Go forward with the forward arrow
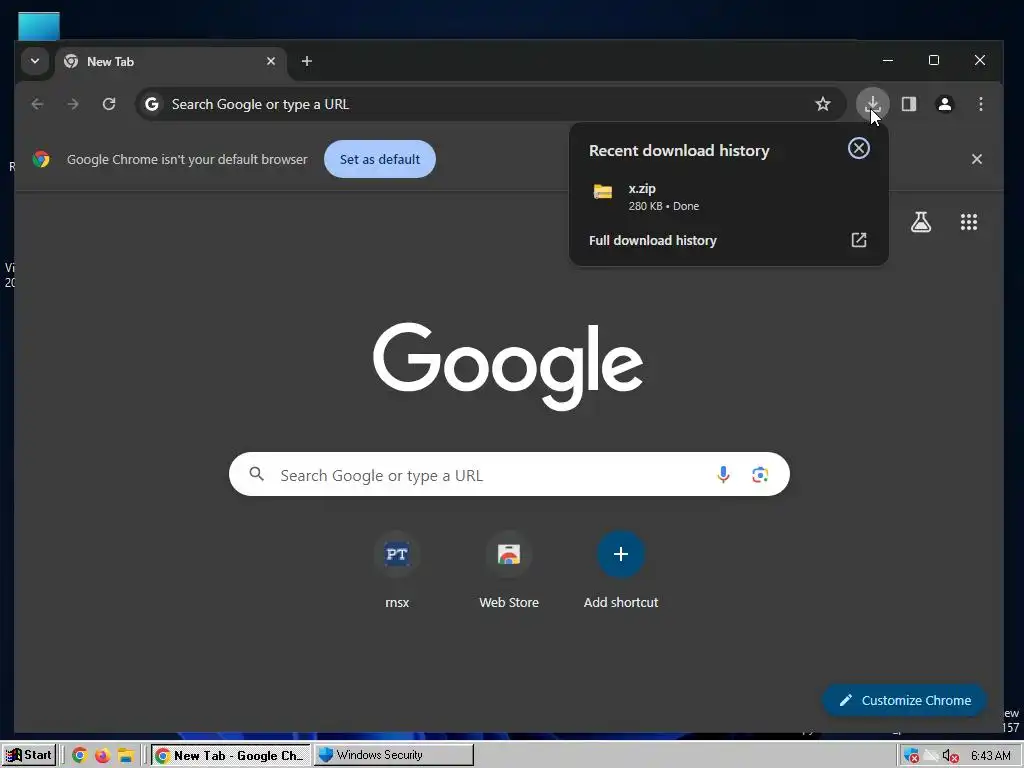1024x768 pixels. pyautogui.click(x=73, y=104)
